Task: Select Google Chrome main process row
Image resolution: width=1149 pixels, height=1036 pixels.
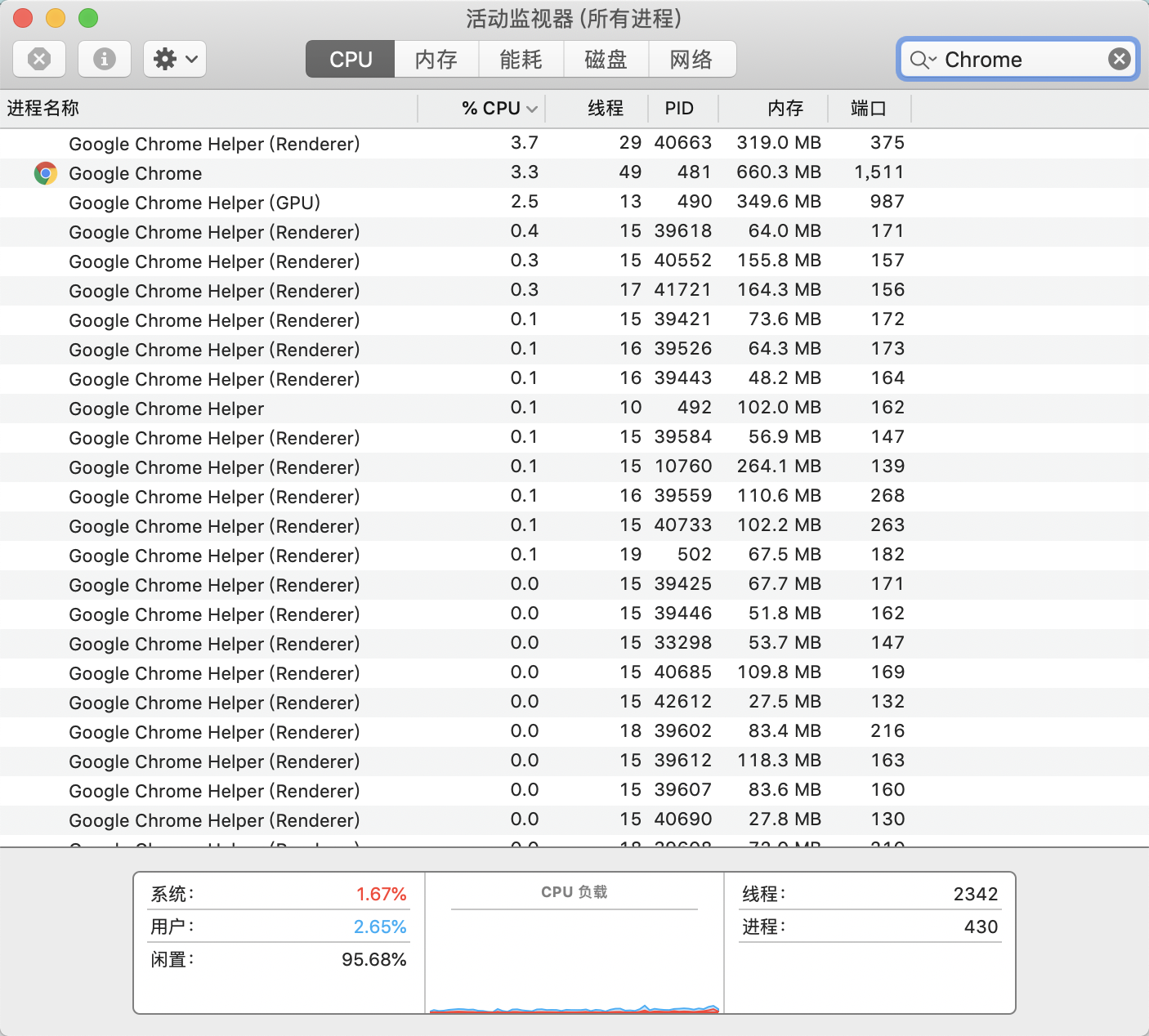Action: point(574,173)
